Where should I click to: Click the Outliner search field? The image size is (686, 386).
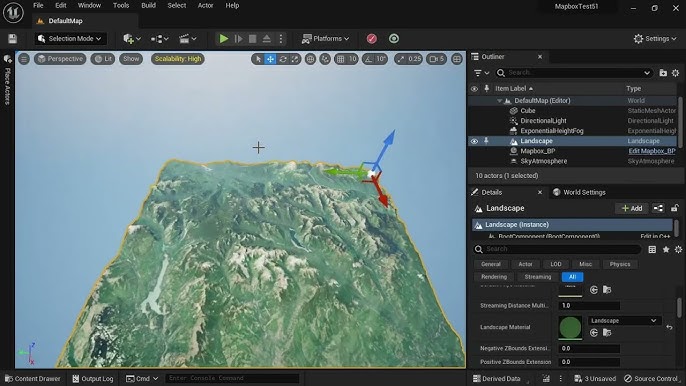(x=573, y=73)
